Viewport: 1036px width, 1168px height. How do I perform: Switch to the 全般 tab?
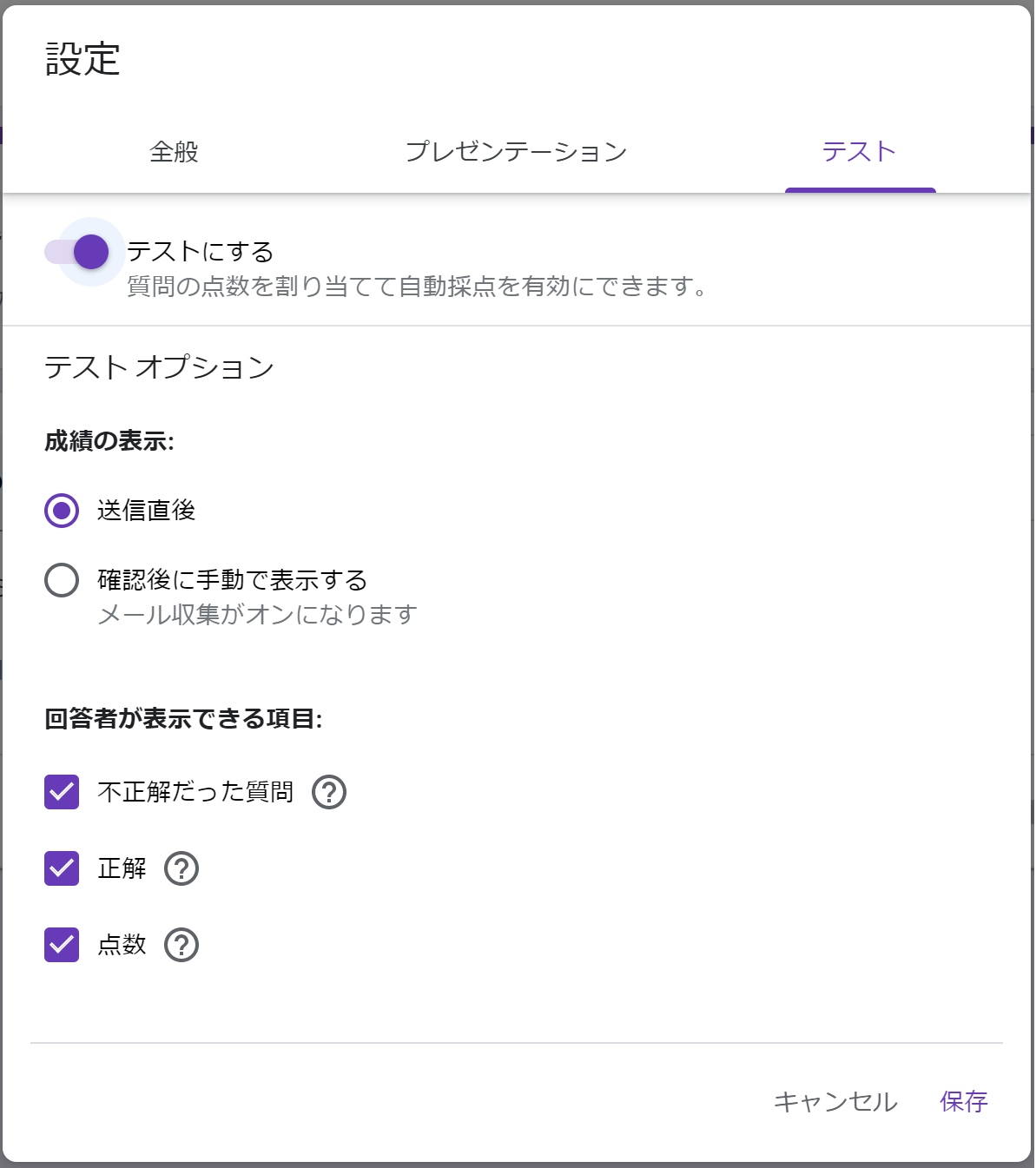[x=174, y=152]
